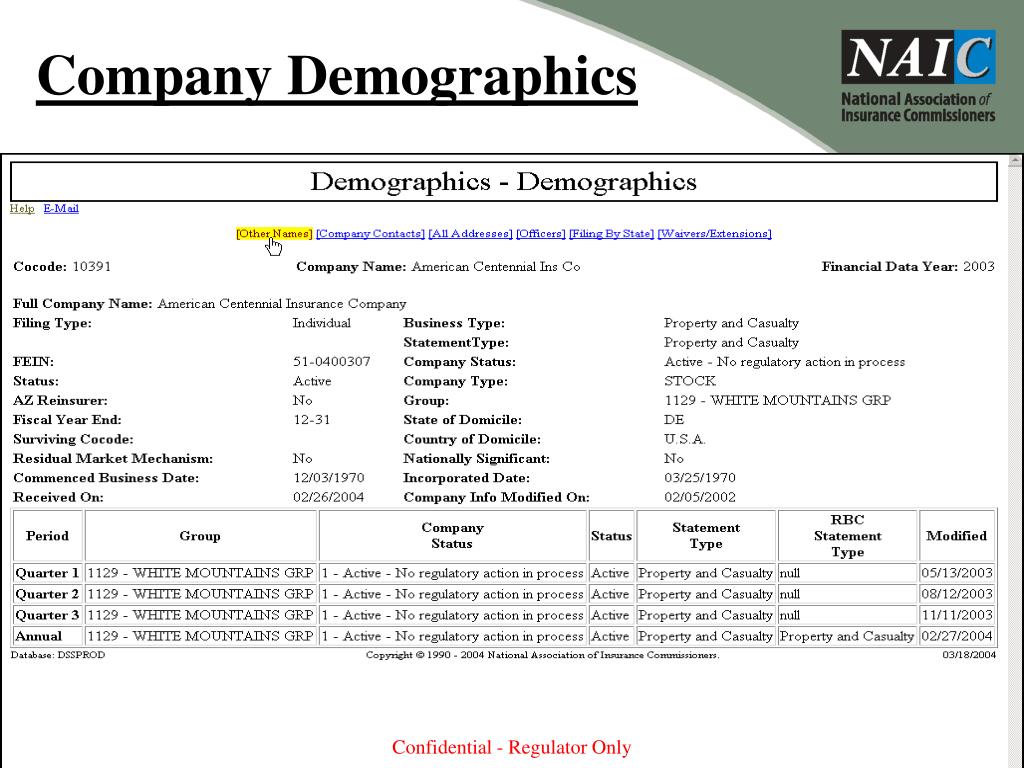This screenshot has height=768, width=1024.
Task: Click the Database: DSSPROD footer text
Action: pos(58,655)
